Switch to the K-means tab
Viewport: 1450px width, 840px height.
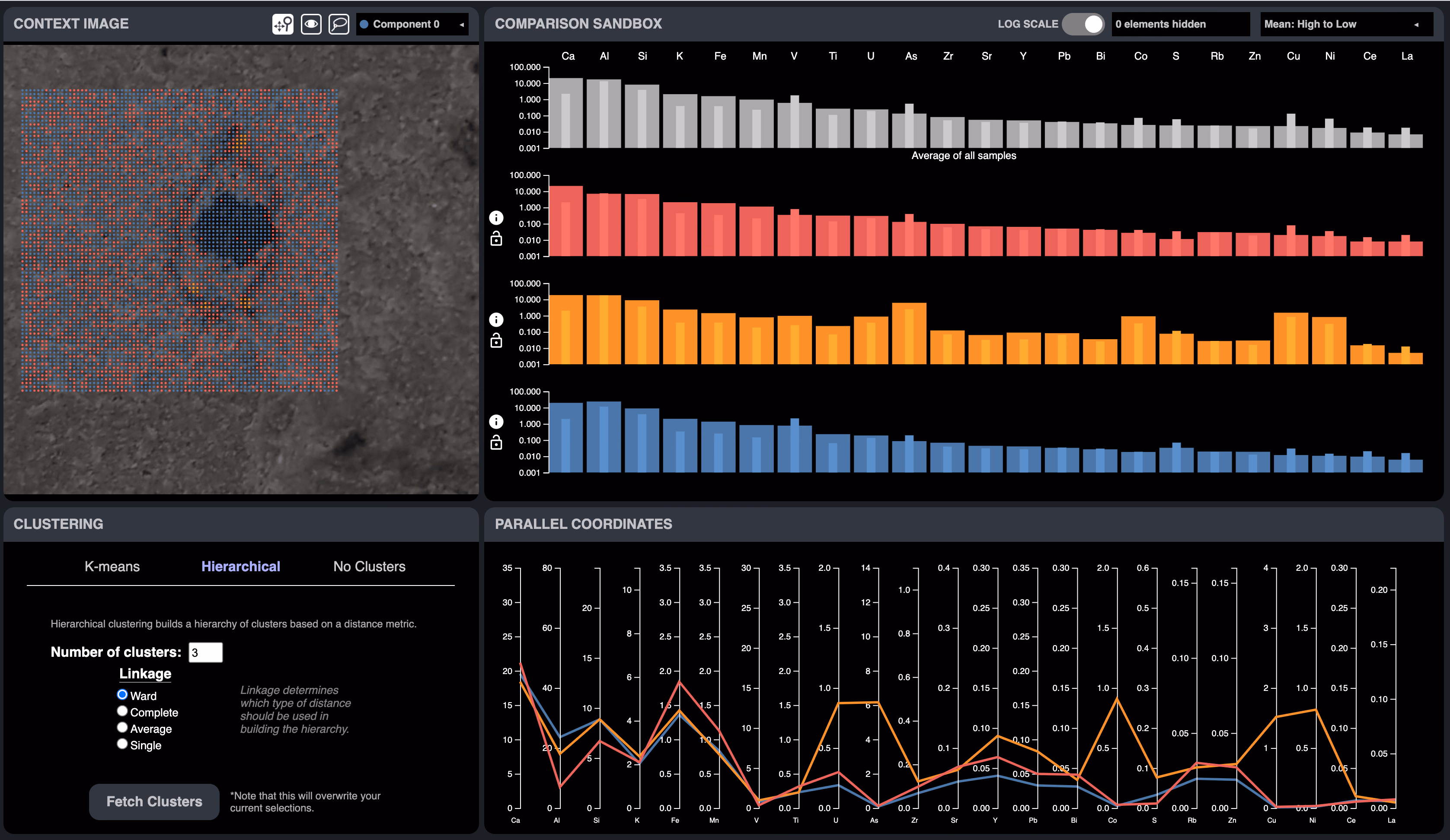coord(112,567)
